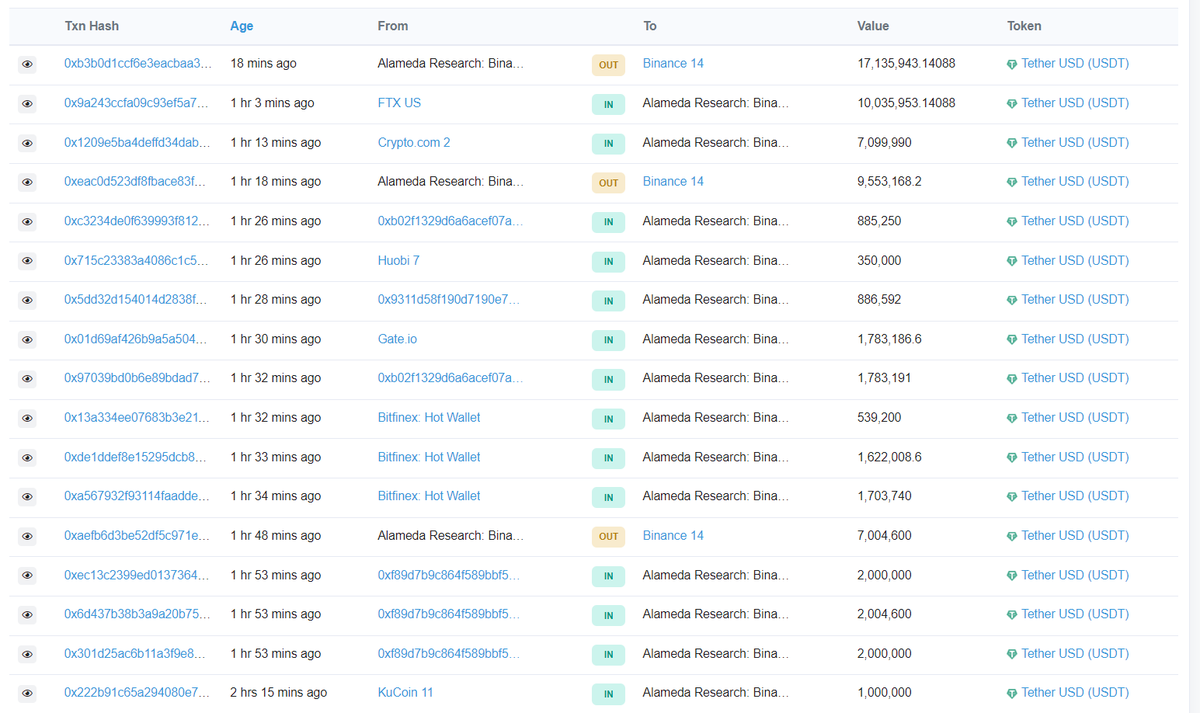
Task: Open transaction hash 0x01d69af426b9a5a504
Action: [x=137, y=339]
